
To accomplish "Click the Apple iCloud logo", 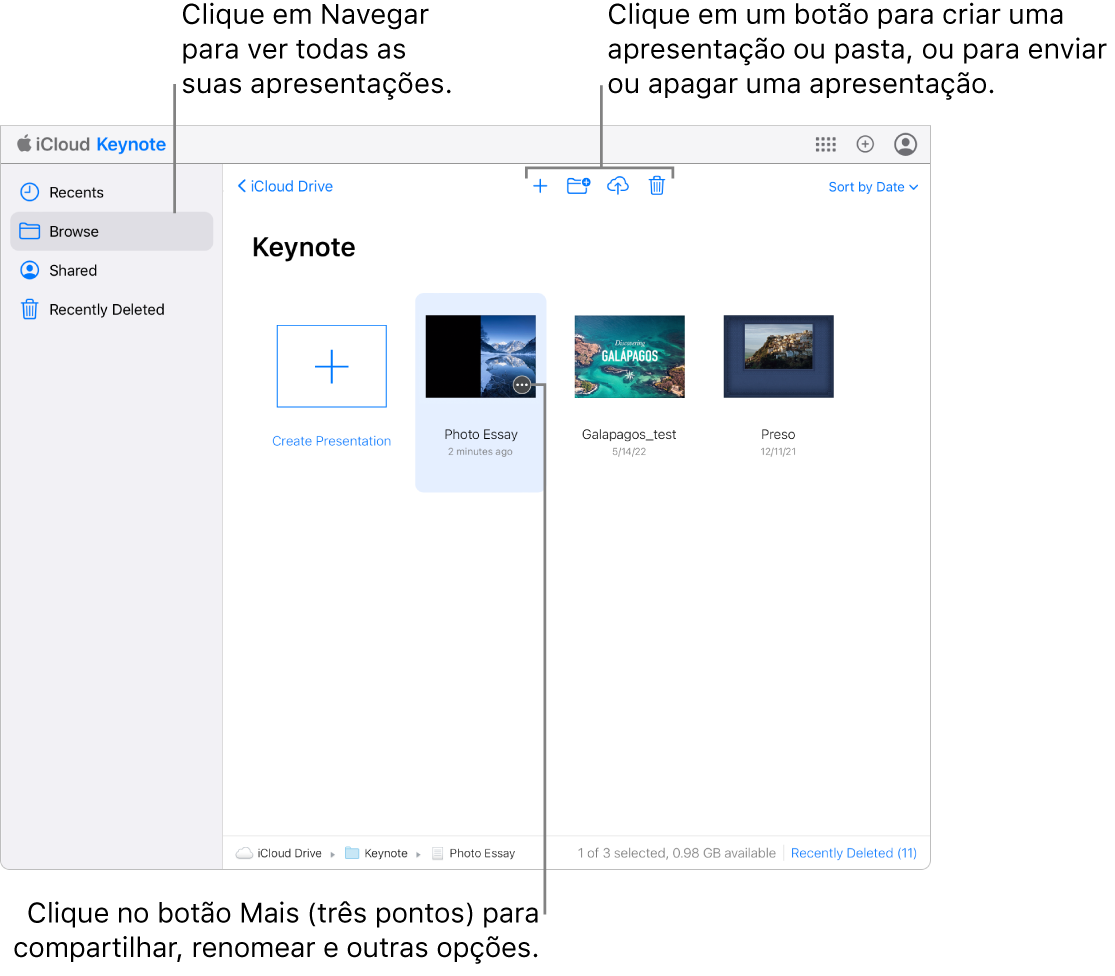I will 53,144.
